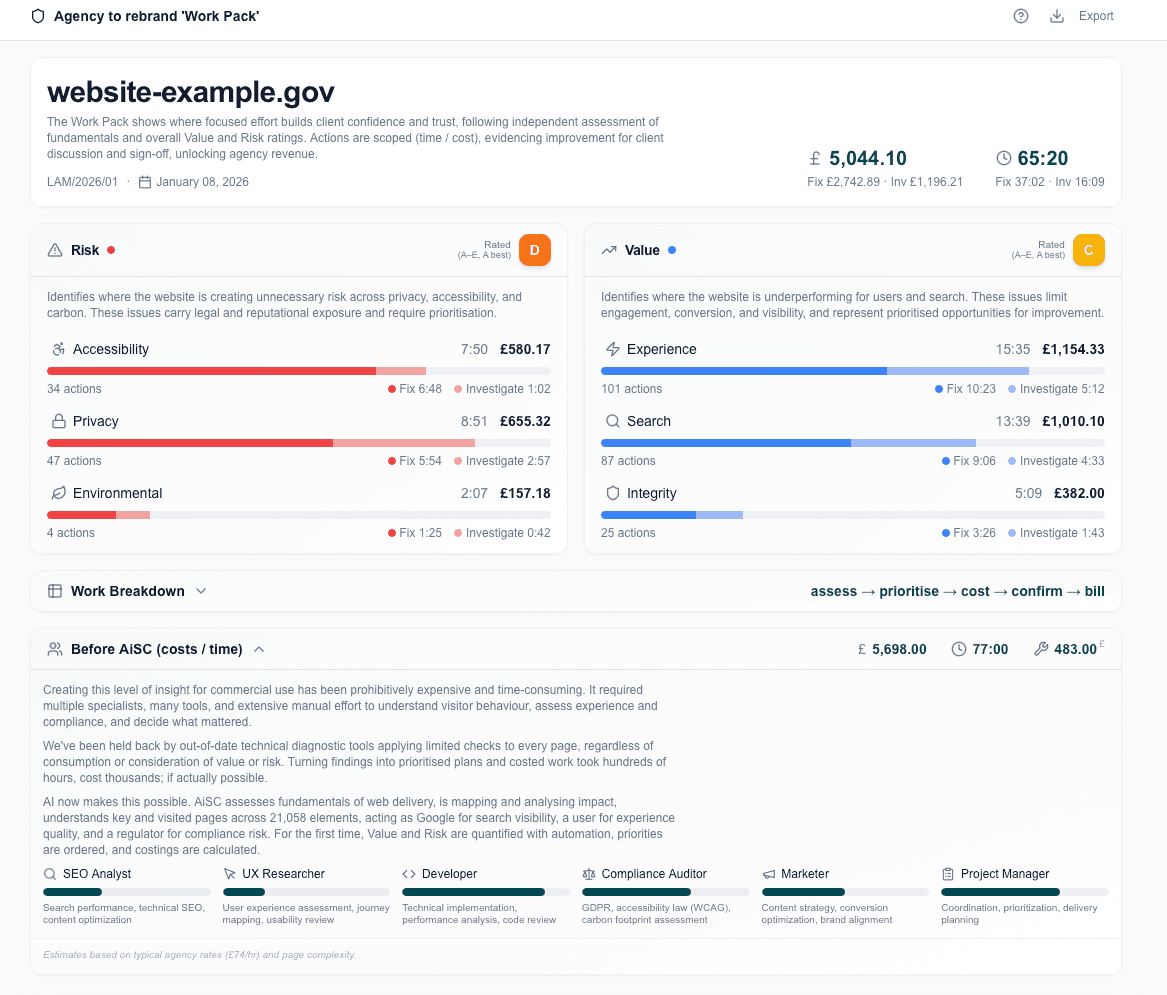Screen dimensions: 1167x995
Task: Click the Developer role progress bar
Action: click(x=473, y=892)
